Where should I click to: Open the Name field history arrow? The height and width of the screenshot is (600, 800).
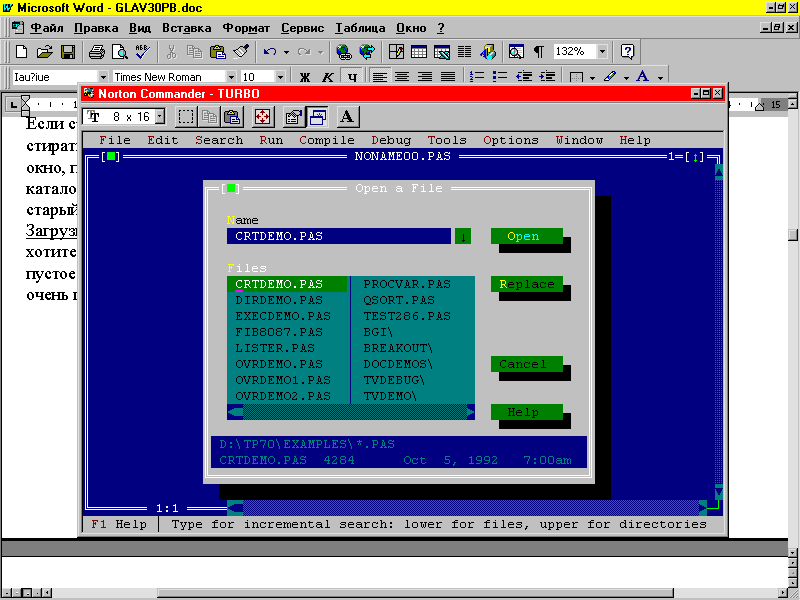[463, 236]
